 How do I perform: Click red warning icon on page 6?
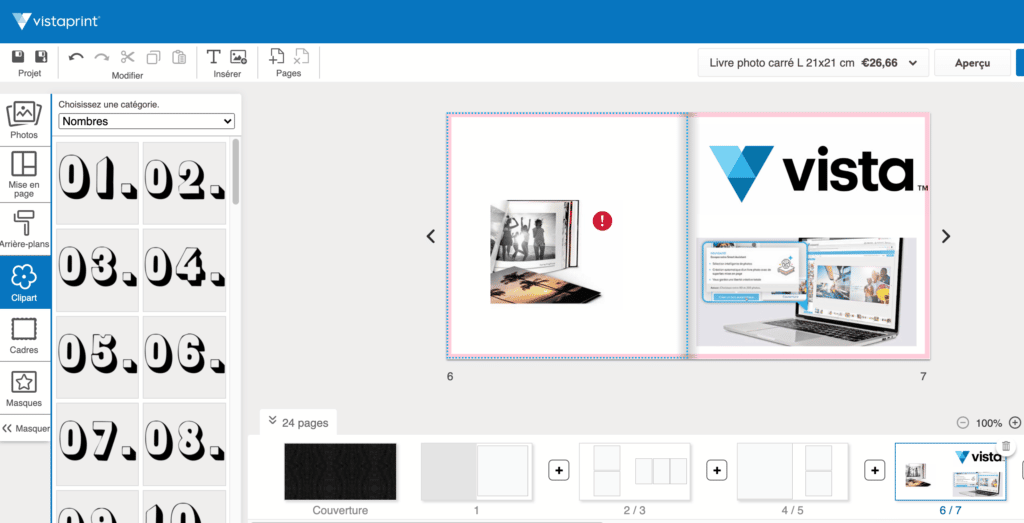tap(602, 221)
